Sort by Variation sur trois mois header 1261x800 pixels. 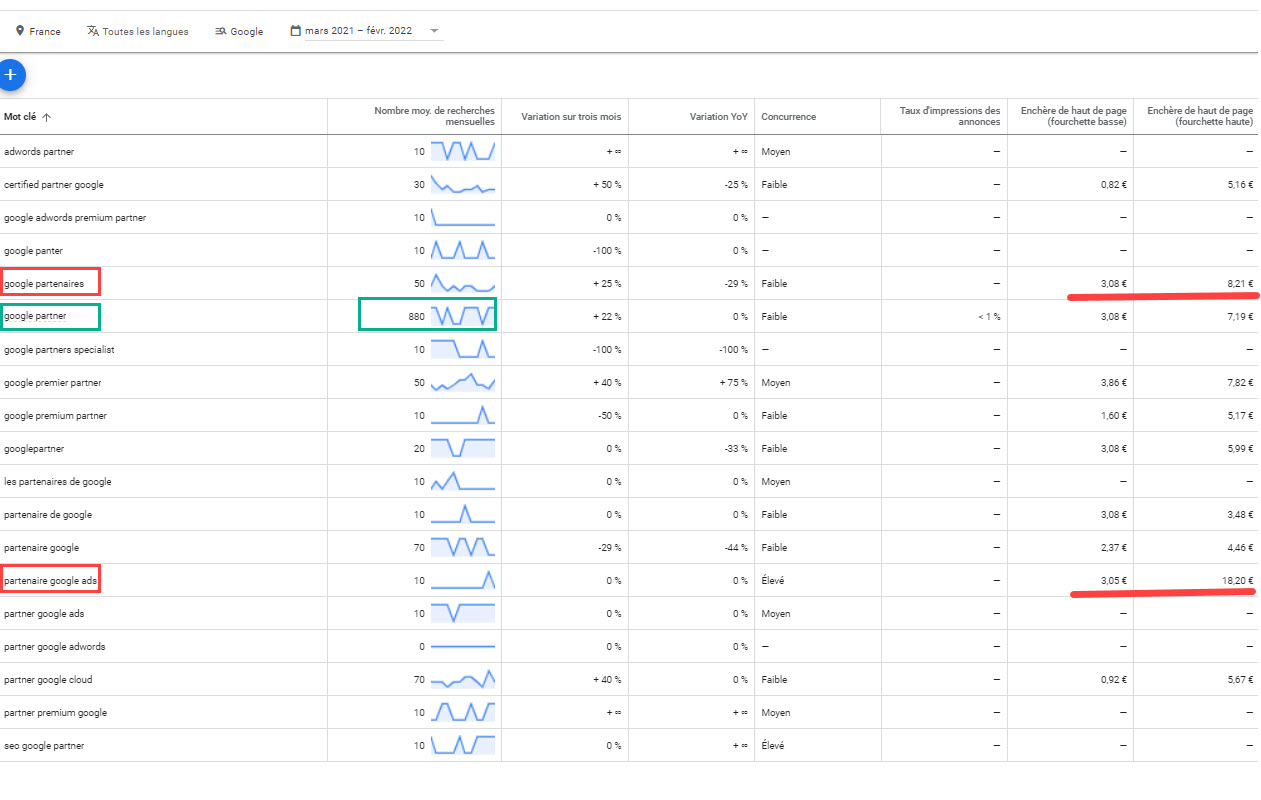(x=571, y=116)
